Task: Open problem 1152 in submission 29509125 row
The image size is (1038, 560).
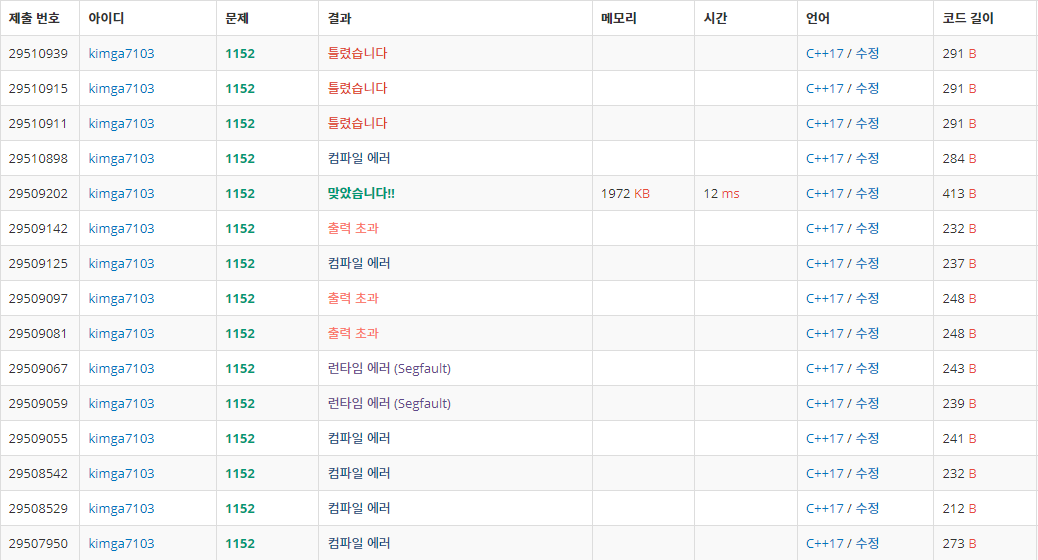Action: pyautogui.click(x=240, y=264)
